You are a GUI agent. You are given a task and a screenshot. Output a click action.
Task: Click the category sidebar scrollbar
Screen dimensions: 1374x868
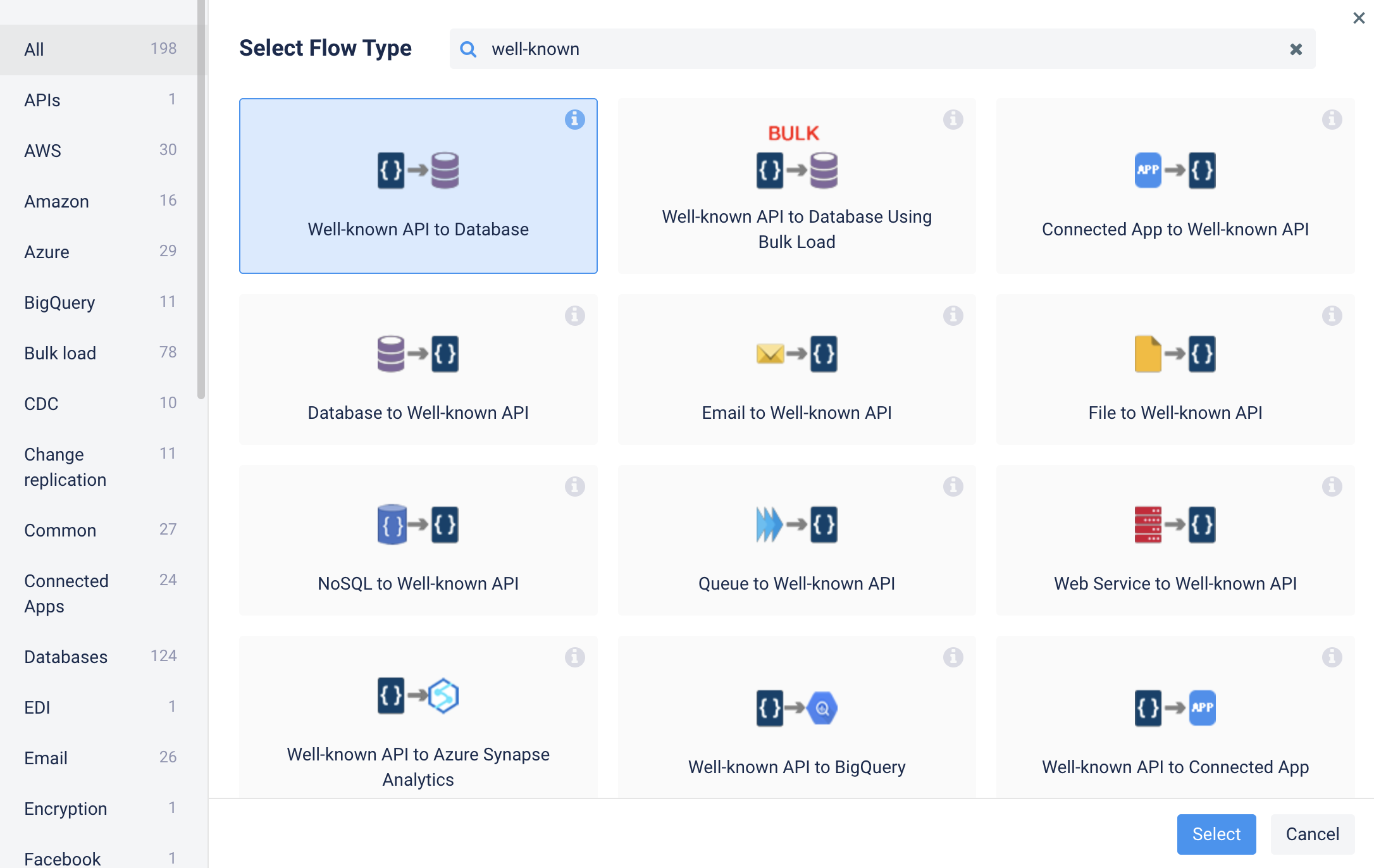201,200
